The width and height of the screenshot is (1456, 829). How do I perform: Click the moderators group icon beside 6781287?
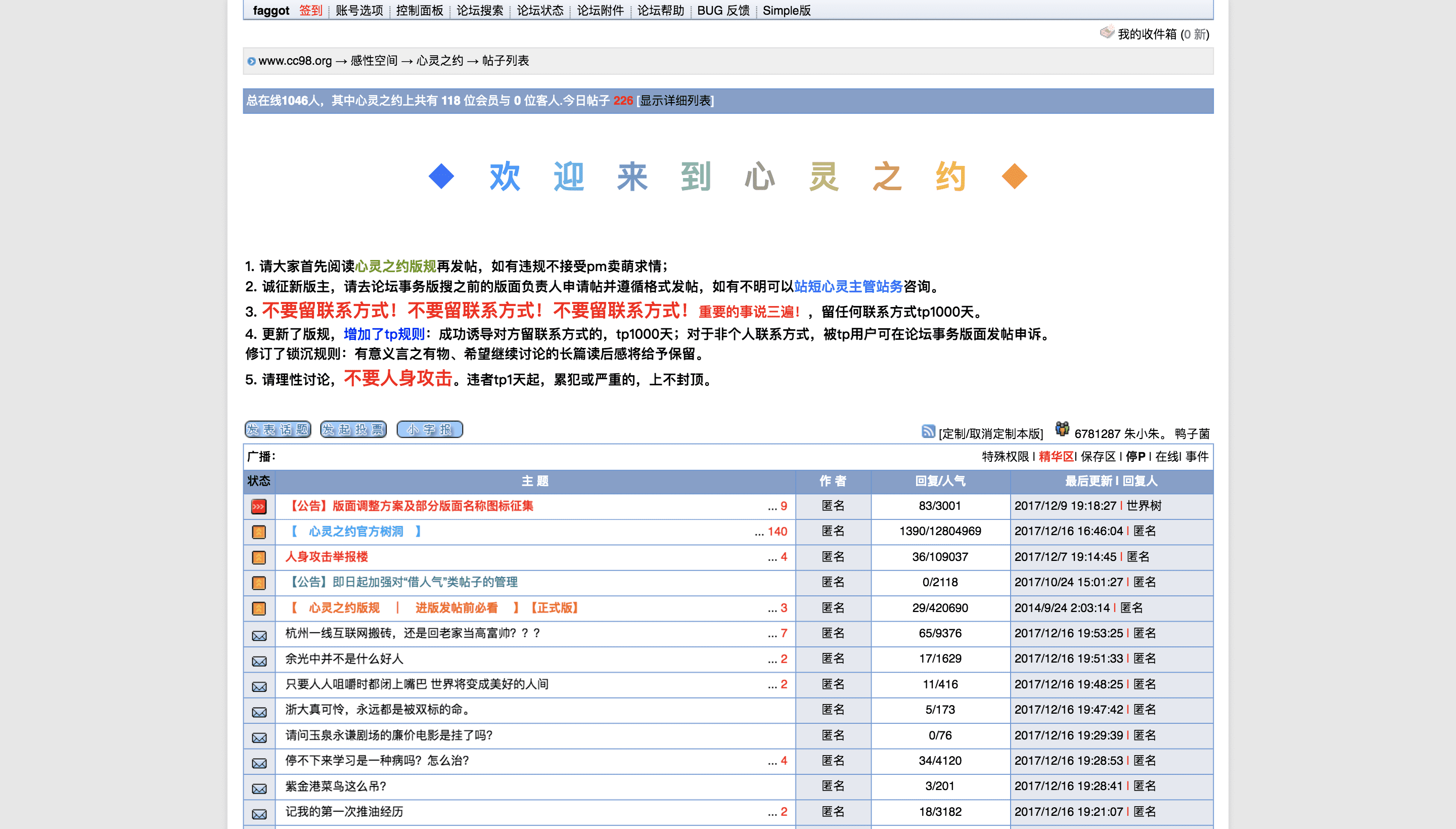(1062, 429)
